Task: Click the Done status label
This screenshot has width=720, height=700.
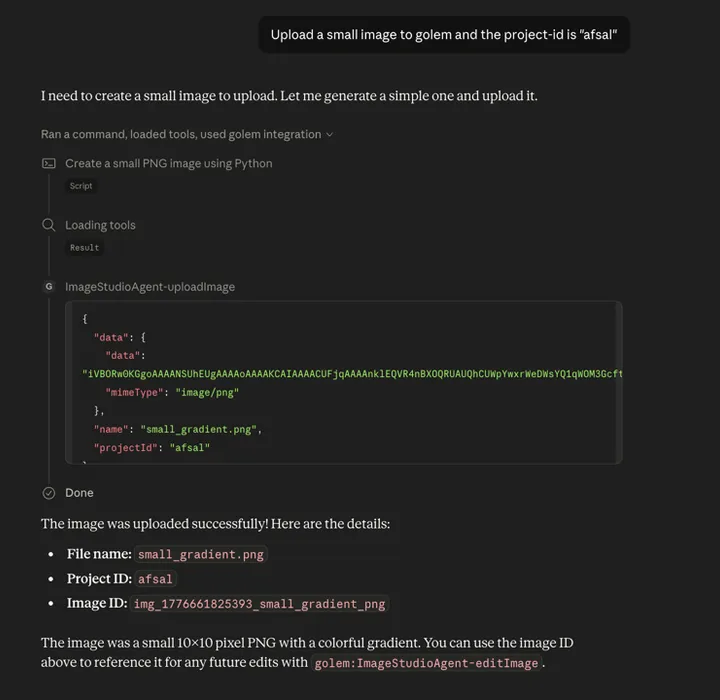Action: point(79,493)
